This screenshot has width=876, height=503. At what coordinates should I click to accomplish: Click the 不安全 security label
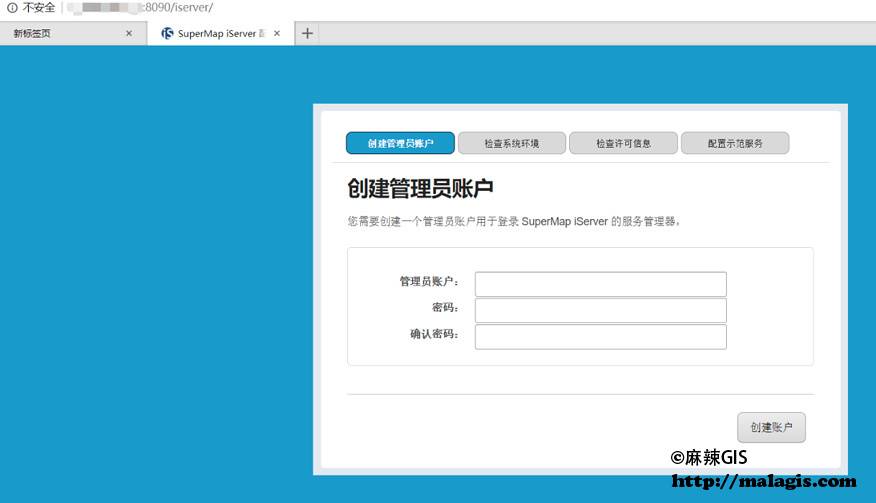[39, 8]
